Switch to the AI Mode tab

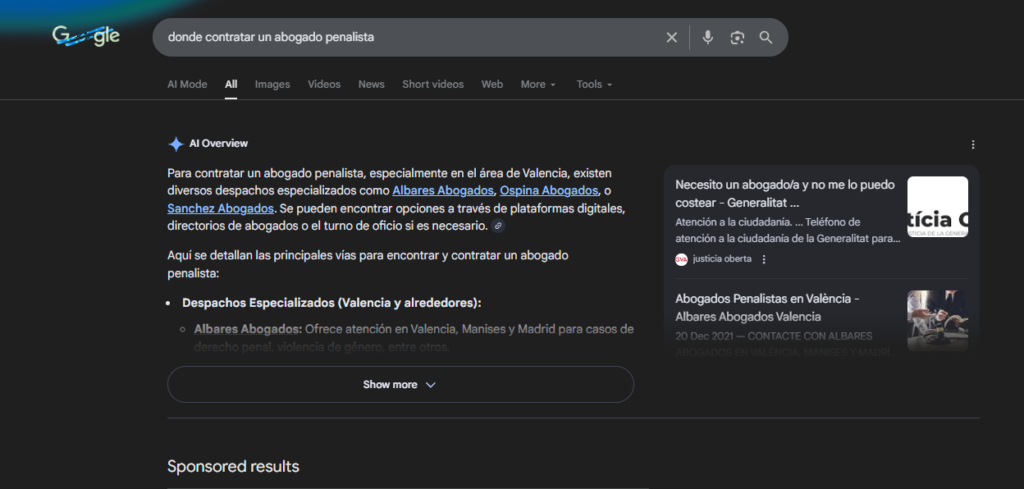[187, 84]
